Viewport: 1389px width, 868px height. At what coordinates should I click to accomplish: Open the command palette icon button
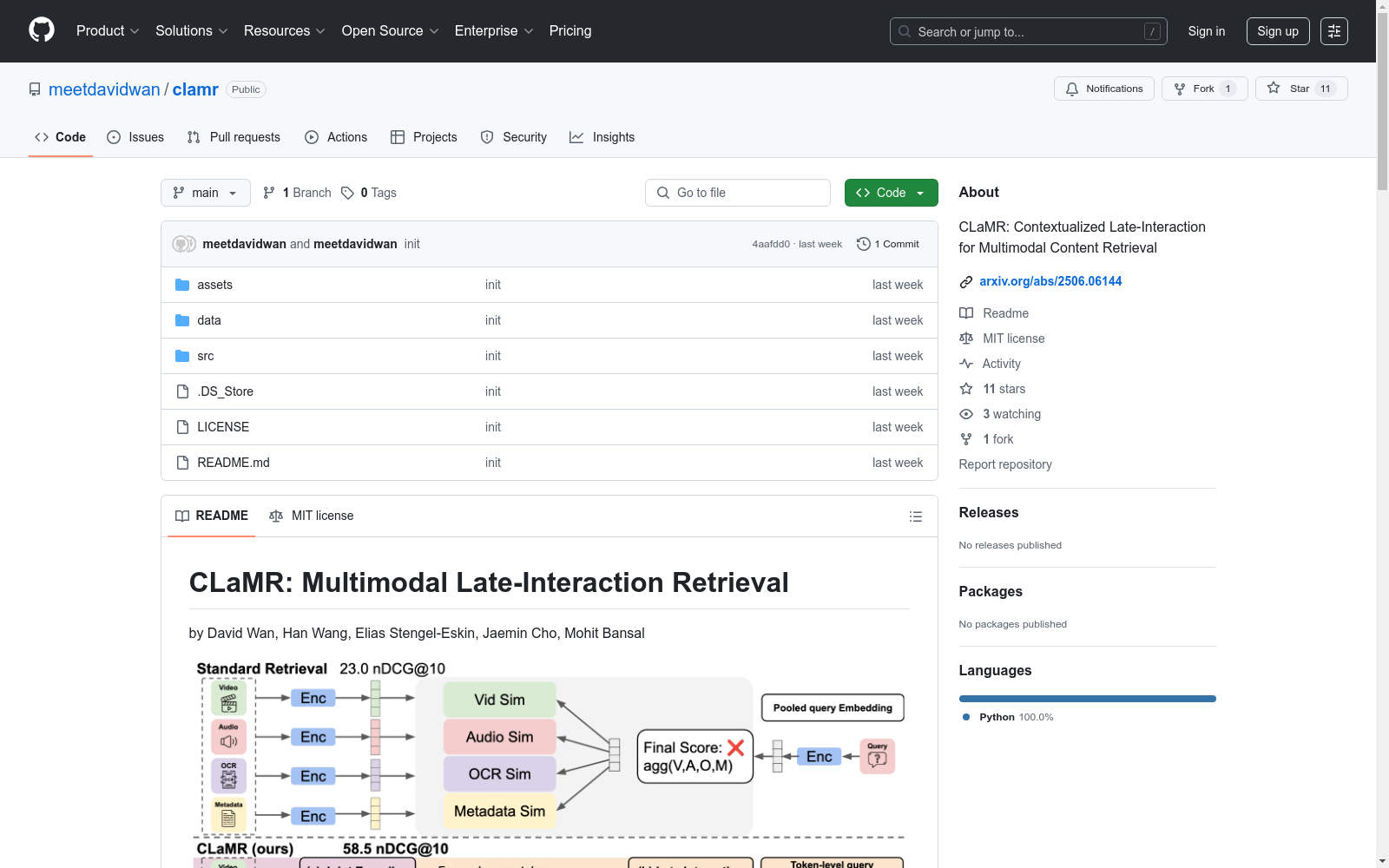(x=1334, y=31)
